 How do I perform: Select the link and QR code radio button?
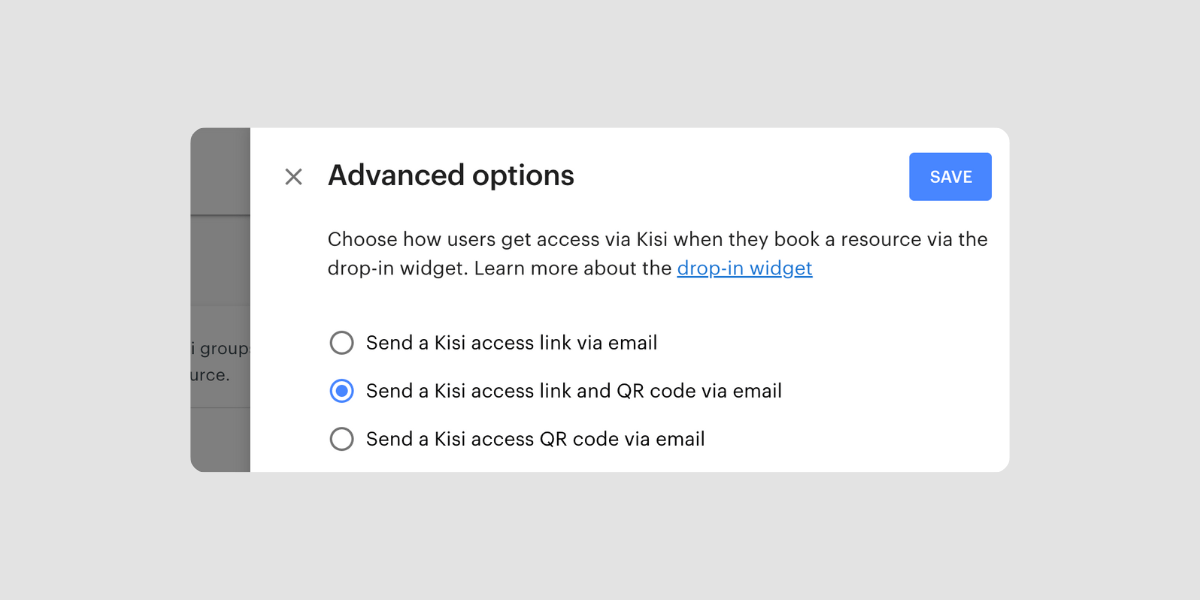pyautogui.click(x=342, y=391)
